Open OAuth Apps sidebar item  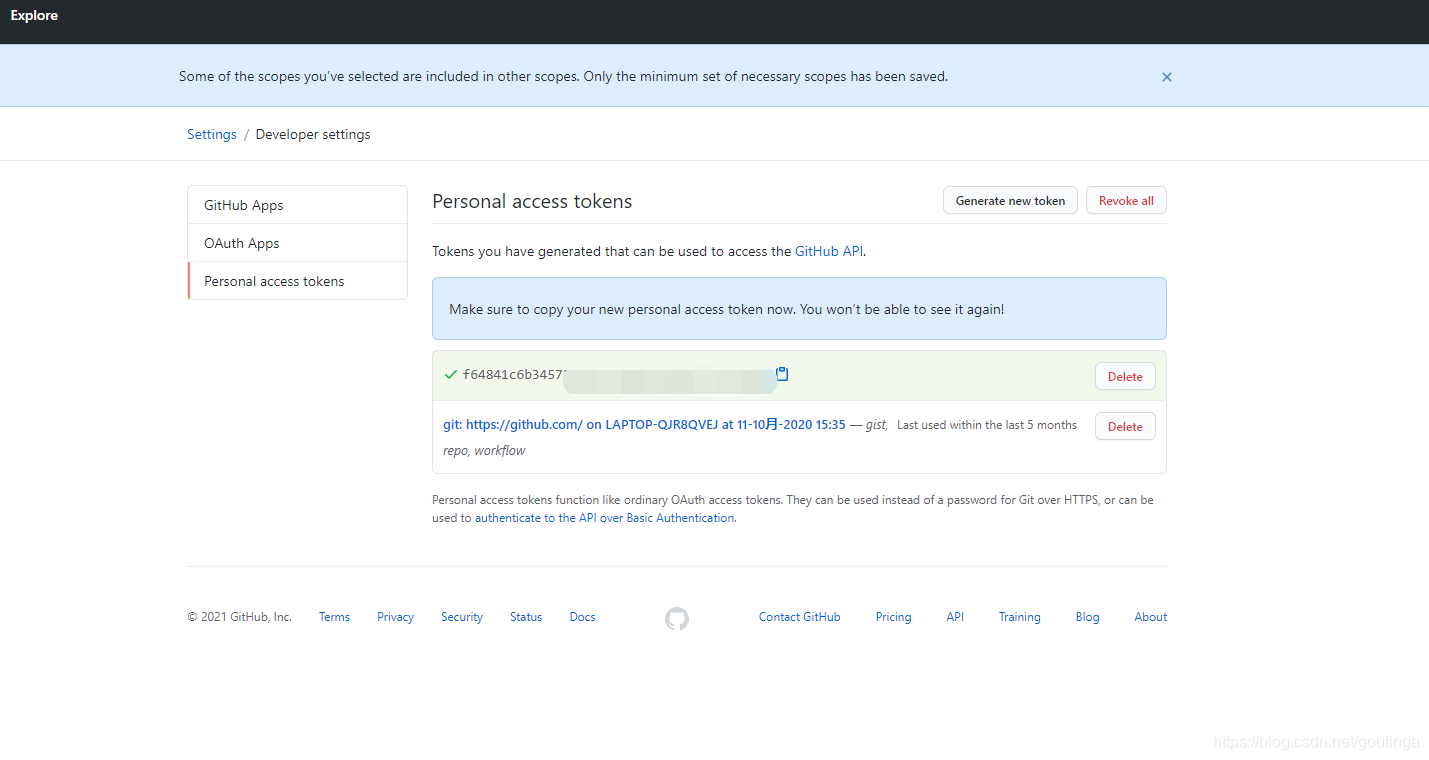(x=297, y=243)
